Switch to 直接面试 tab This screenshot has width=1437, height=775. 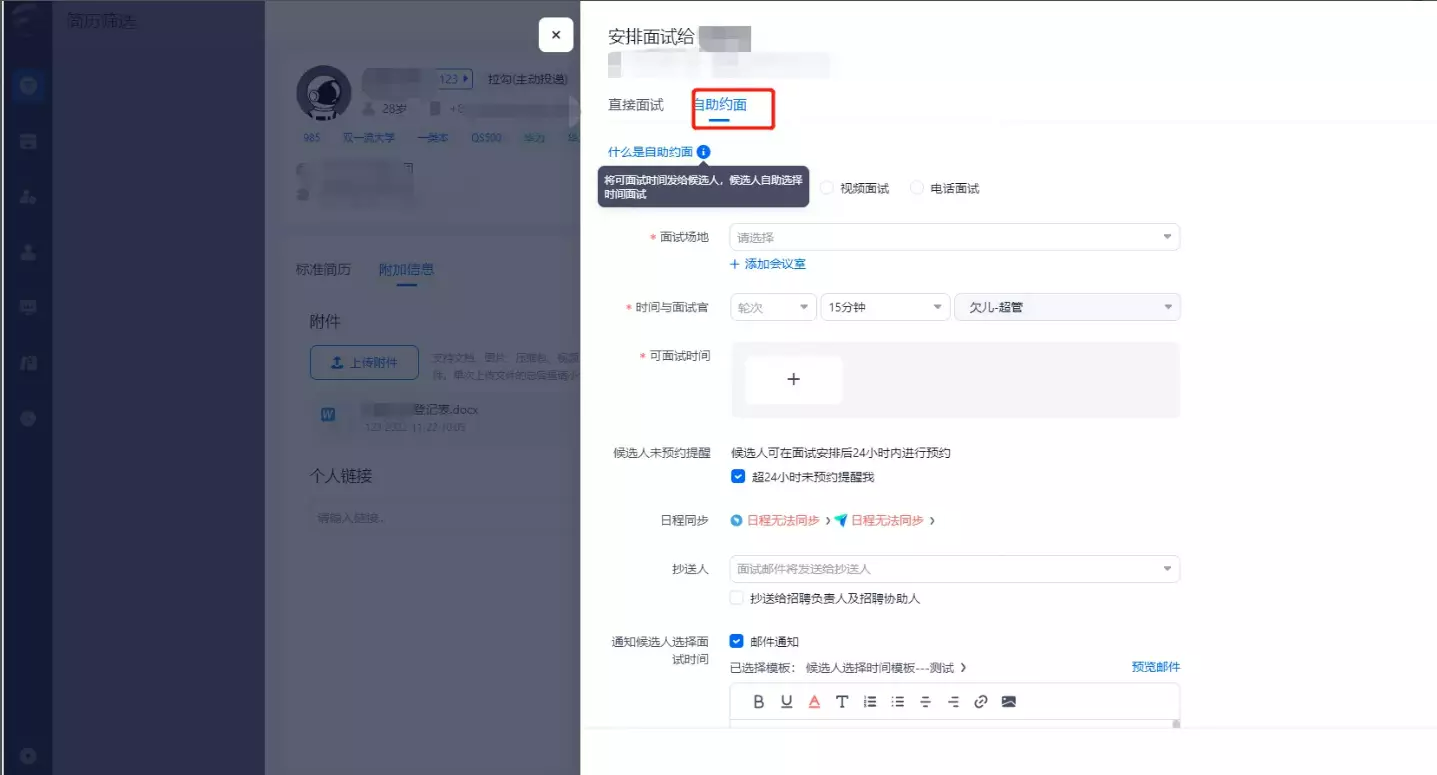(x=636, y=105)
